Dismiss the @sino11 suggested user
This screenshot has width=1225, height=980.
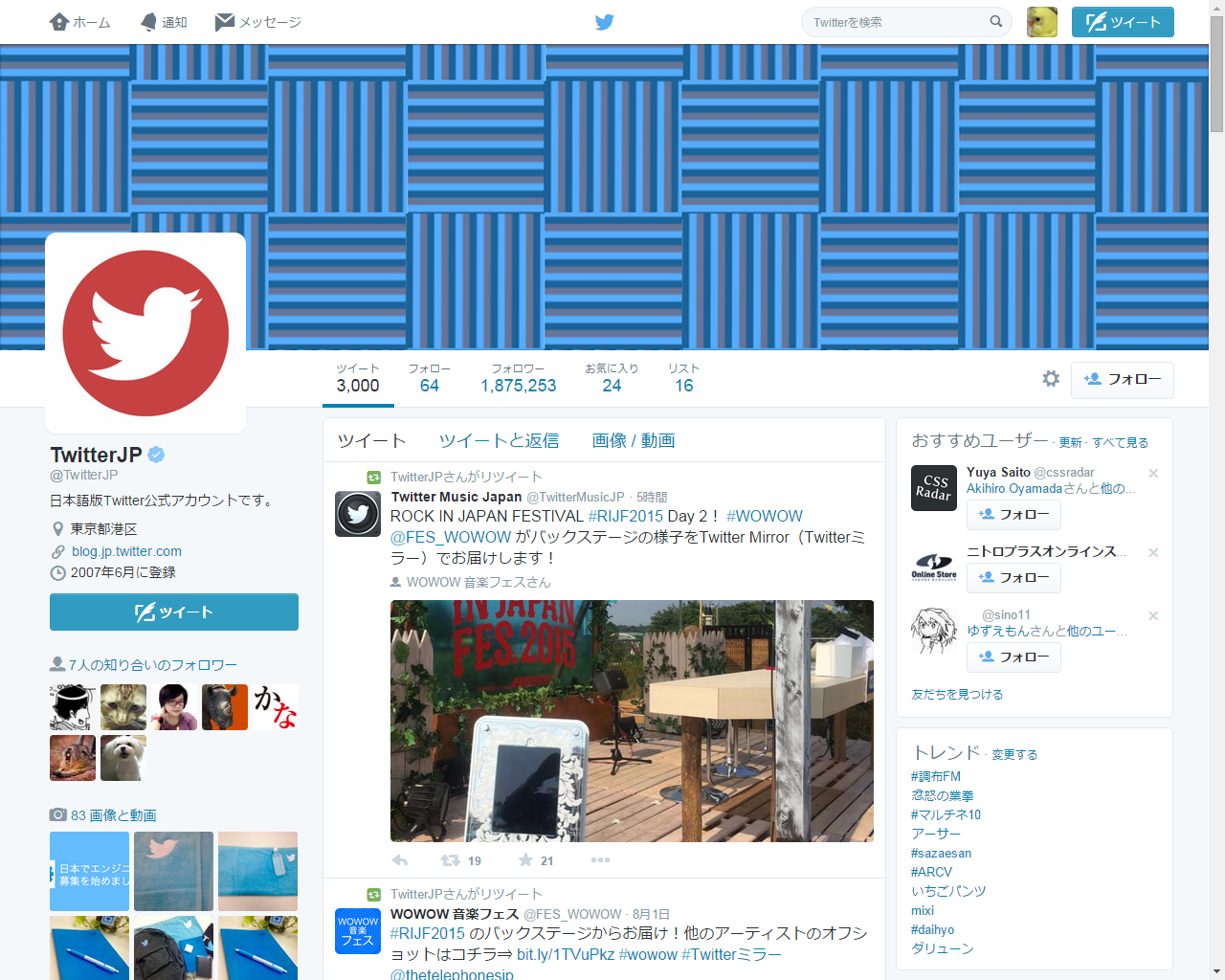[1153, 616]
